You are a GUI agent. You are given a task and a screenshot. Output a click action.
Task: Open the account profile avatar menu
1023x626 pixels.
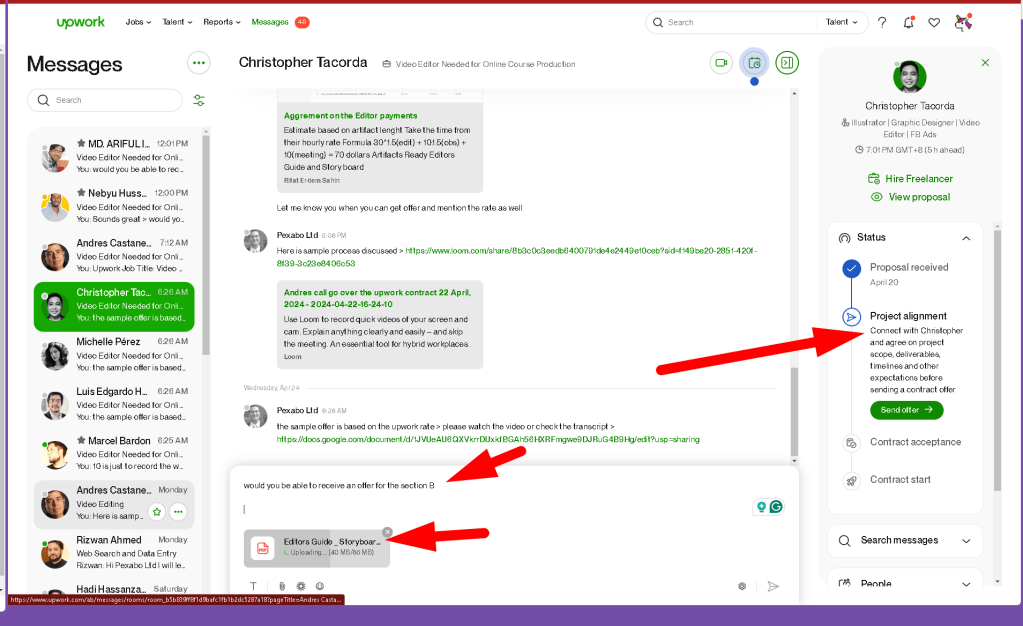click(963, 22)
